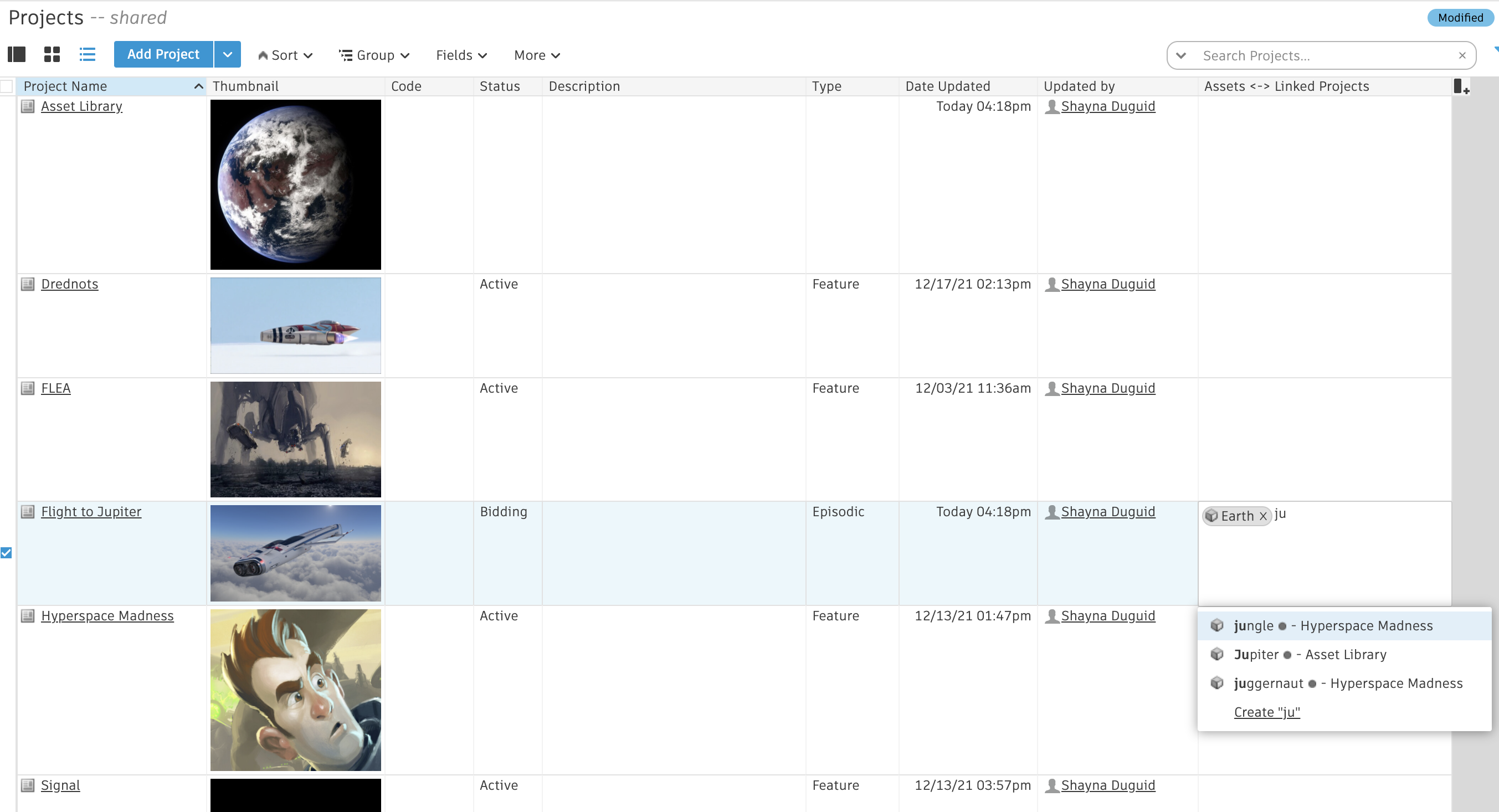Click person icon beside Hyperspace Madness updater
1499x812 pixels.
1051,616
